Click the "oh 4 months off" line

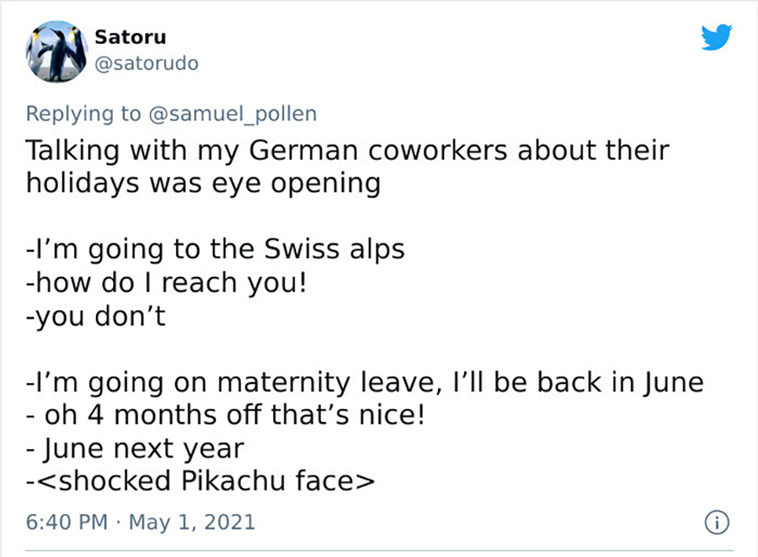pos(225,415)
